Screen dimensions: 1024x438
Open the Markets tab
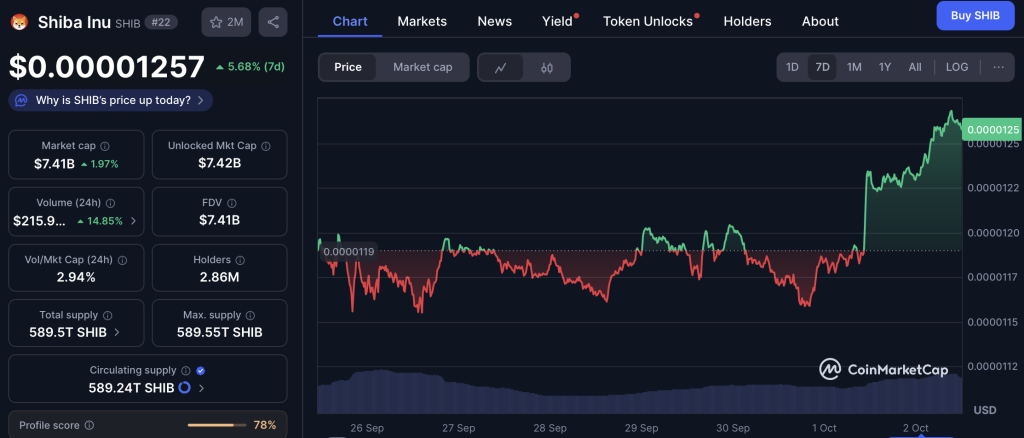coord(422,22)
